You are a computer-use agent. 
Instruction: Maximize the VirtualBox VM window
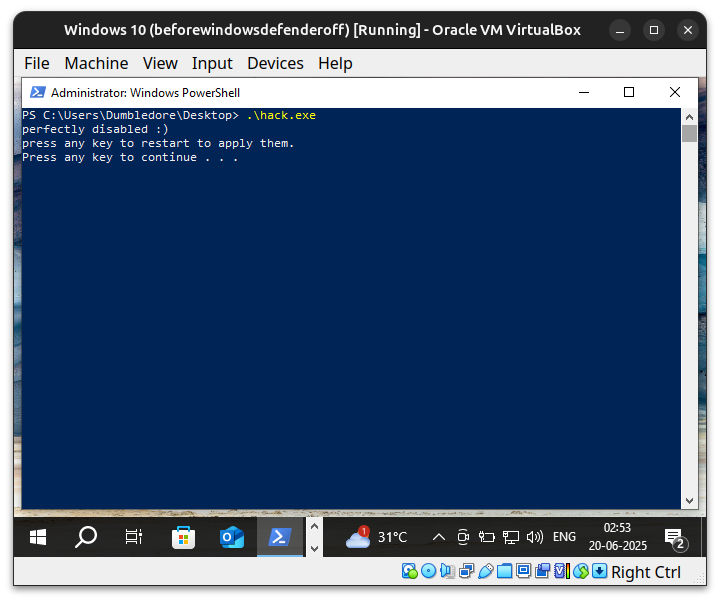(654, 30)
